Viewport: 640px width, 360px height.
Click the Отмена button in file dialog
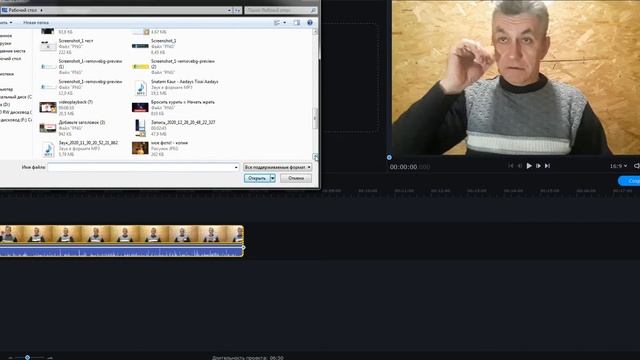(296, 178)
